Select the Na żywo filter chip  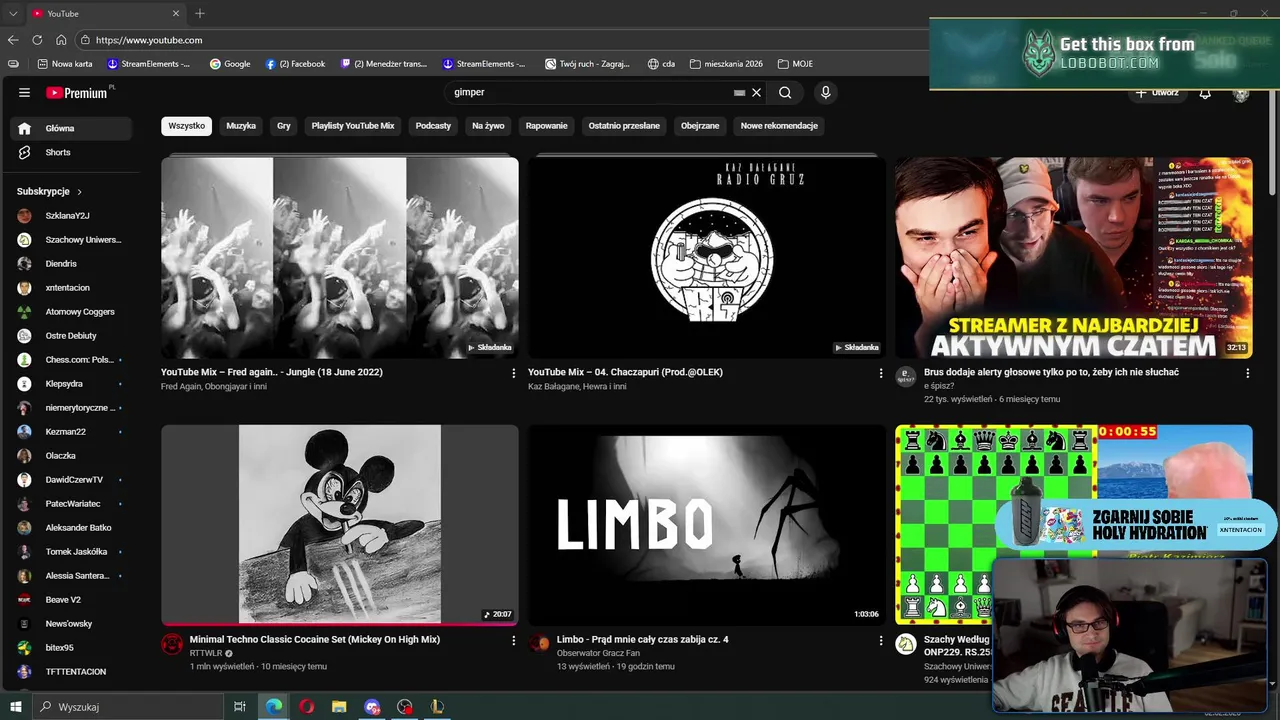[x=488, y=126]
